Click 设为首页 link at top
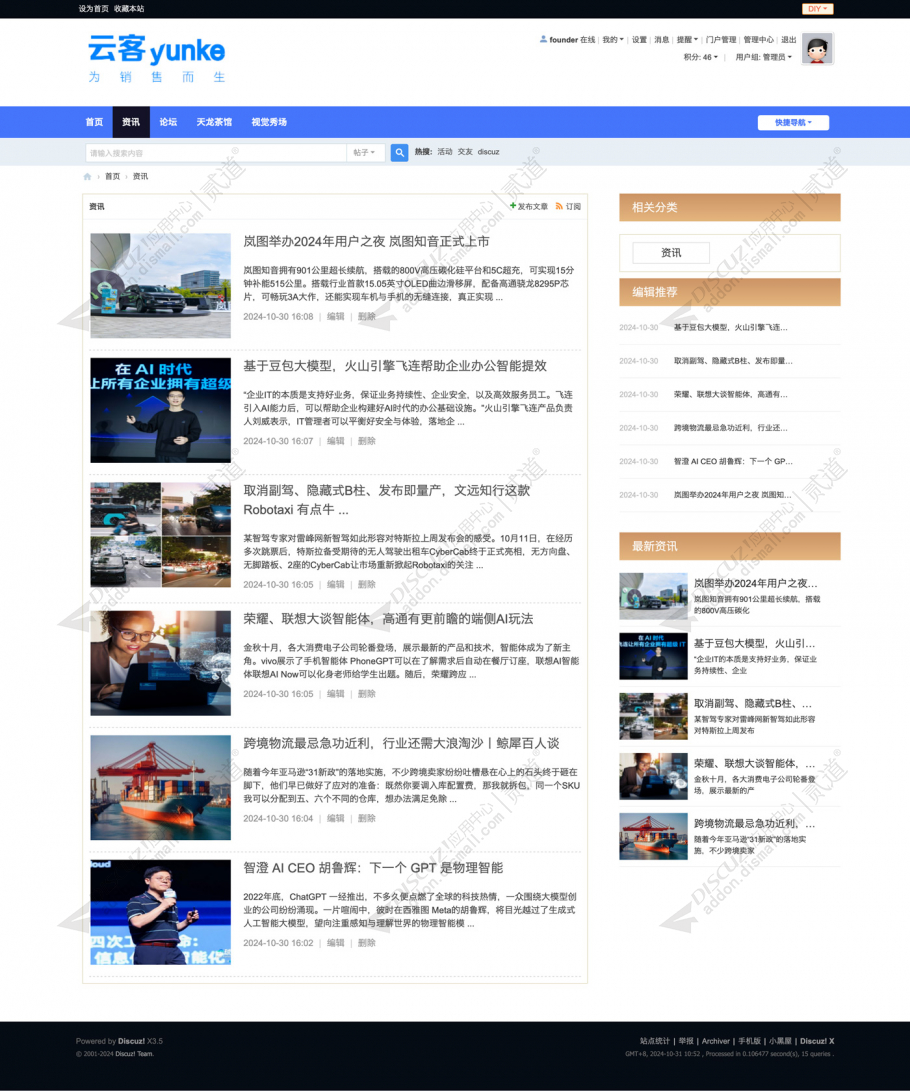 tap(93, 9)
